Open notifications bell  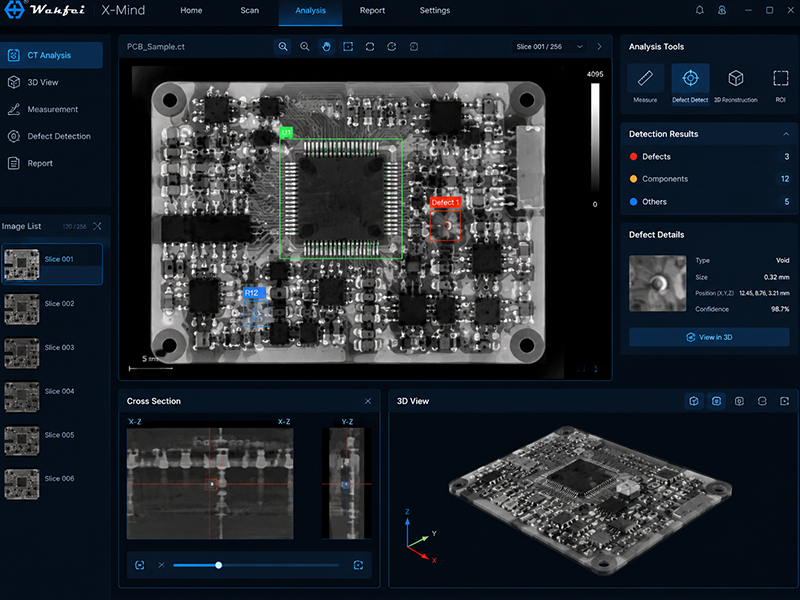click(699, 10)
